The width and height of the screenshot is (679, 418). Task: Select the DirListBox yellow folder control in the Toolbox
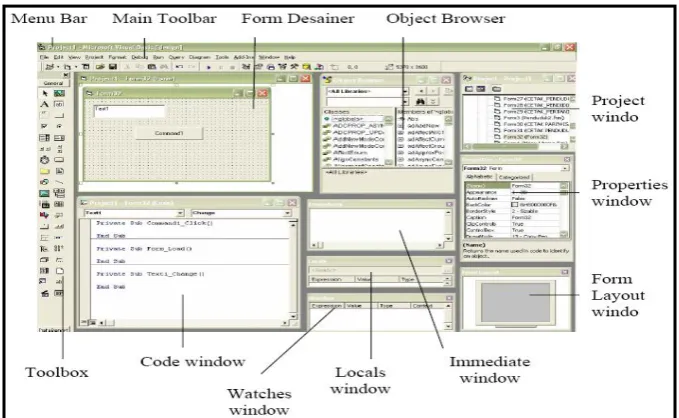(x=45, y=171)
